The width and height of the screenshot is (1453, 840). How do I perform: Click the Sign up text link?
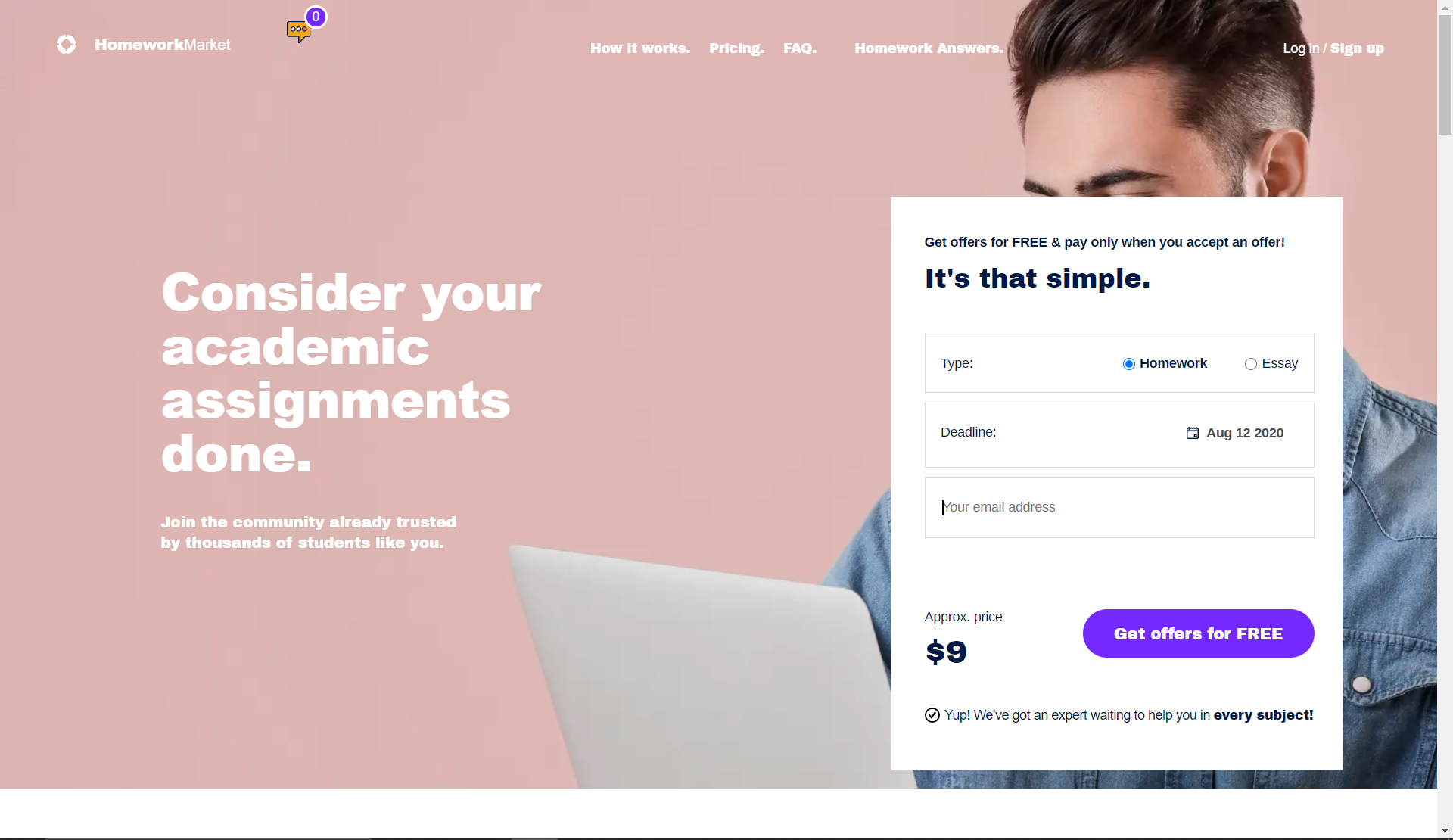1357,48
